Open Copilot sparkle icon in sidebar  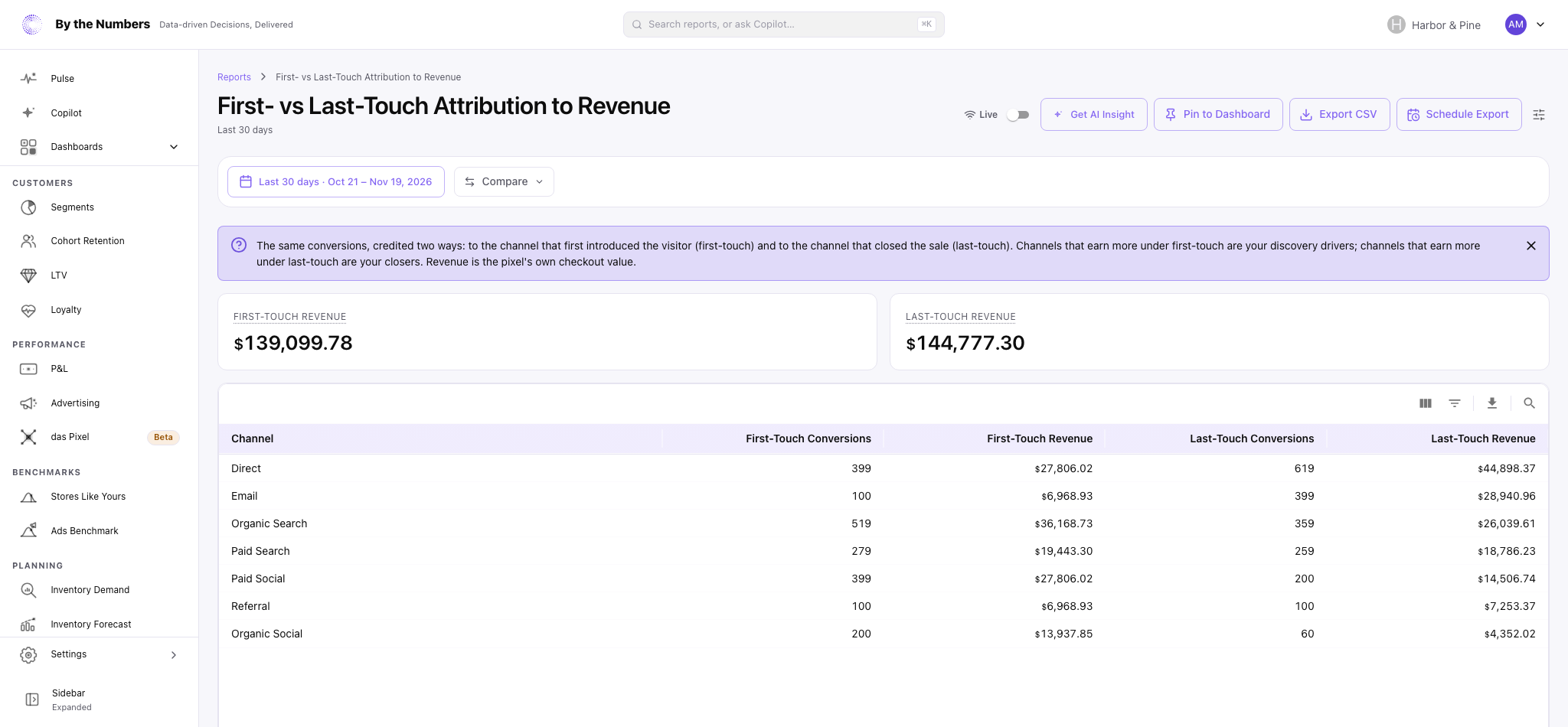[x=28, y=113]
